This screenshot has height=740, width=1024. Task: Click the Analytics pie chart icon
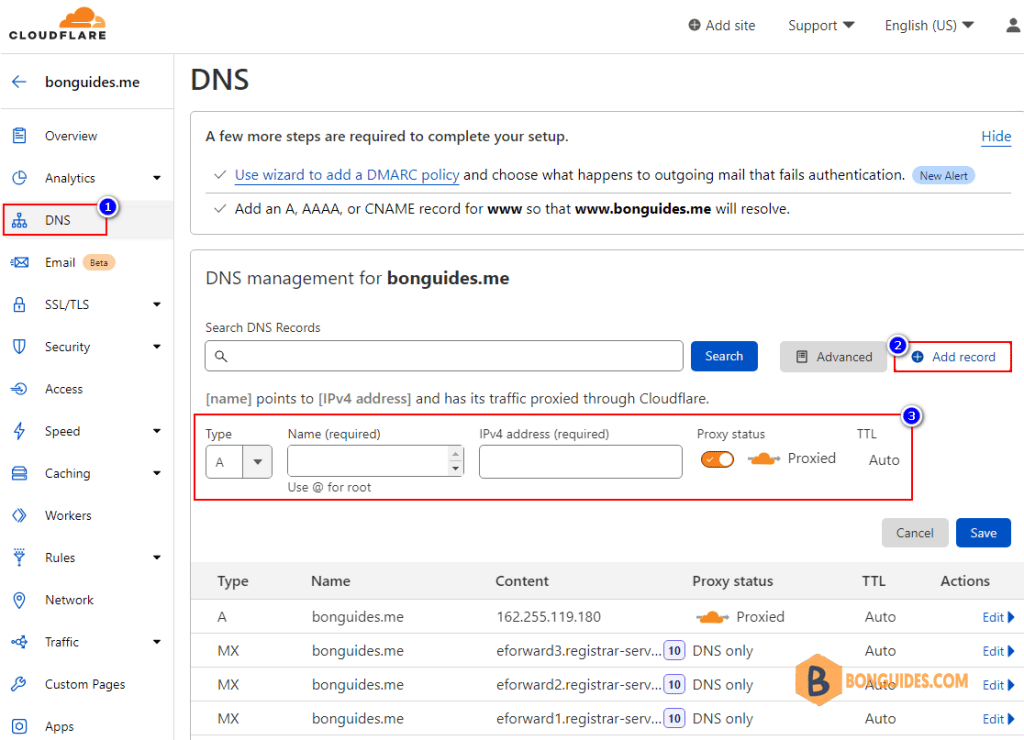pyautogui.click(x=20, y=178)
